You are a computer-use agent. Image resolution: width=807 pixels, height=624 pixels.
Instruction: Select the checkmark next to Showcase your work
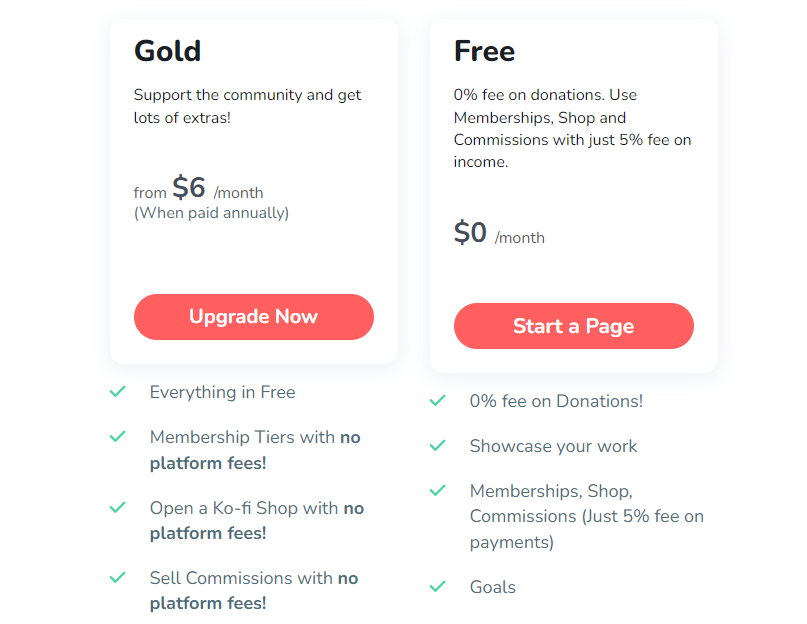click(x=437, y=446)
